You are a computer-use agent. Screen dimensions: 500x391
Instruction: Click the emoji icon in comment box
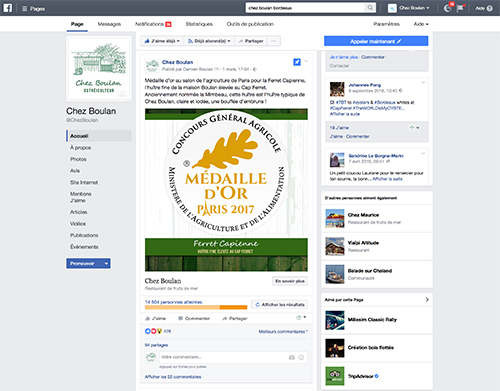click(x=301, y=357)
